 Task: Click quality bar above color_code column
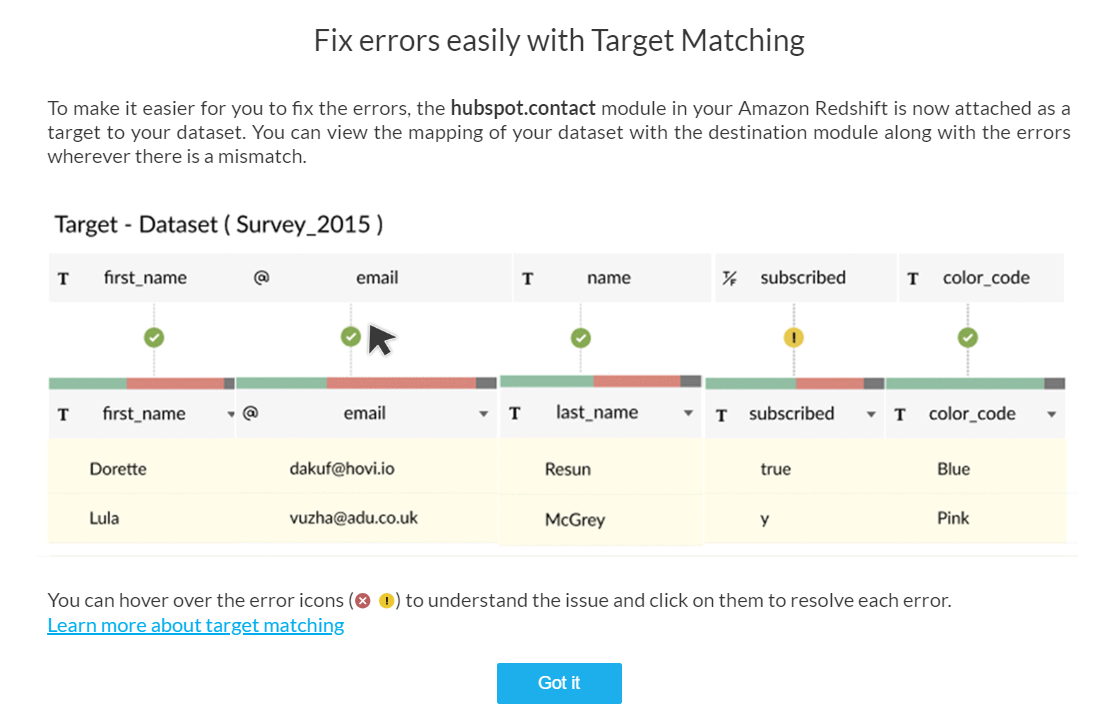[975, 383]
